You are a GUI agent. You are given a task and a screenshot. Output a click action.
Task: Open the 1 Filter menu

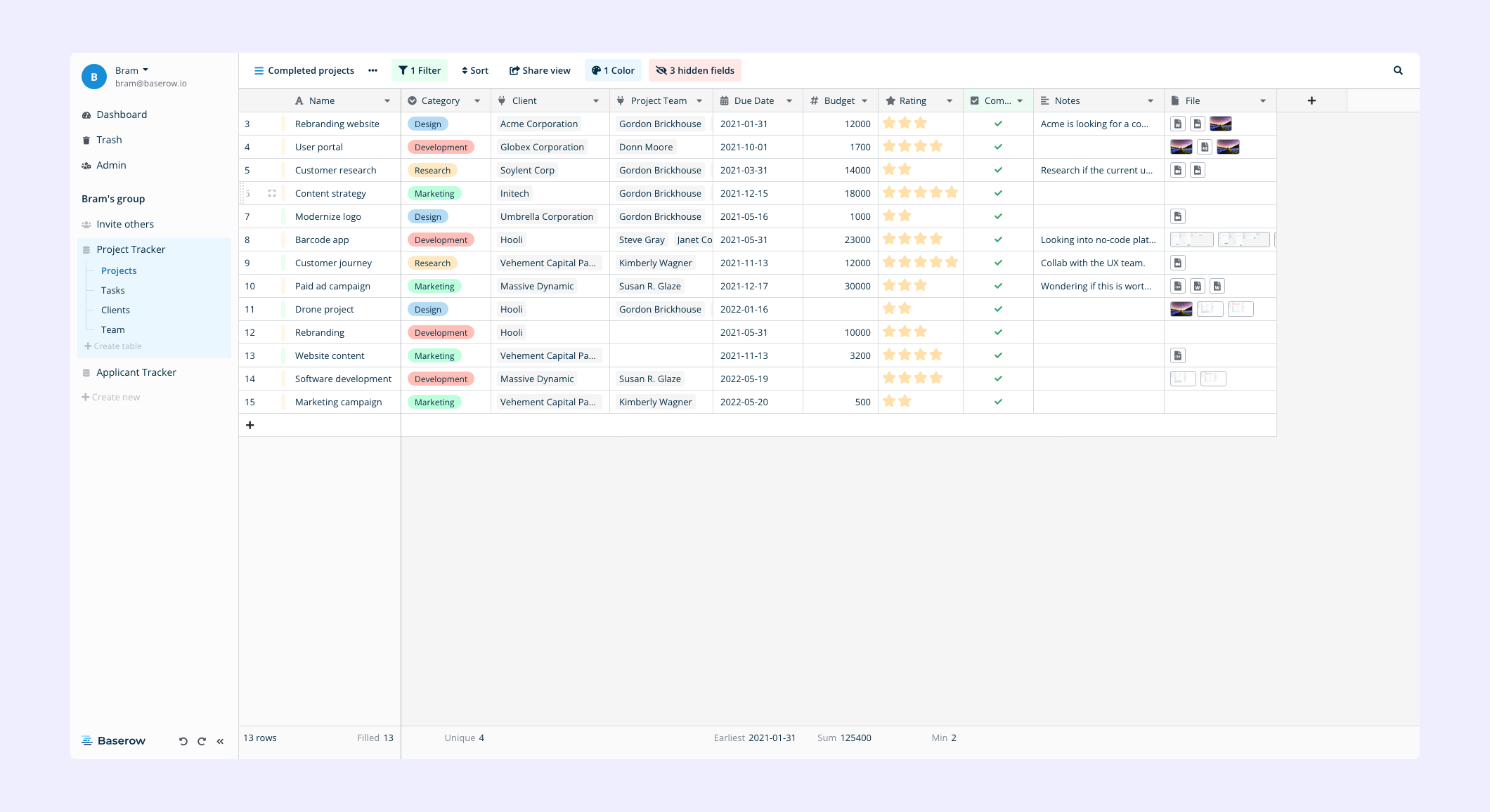420,70
